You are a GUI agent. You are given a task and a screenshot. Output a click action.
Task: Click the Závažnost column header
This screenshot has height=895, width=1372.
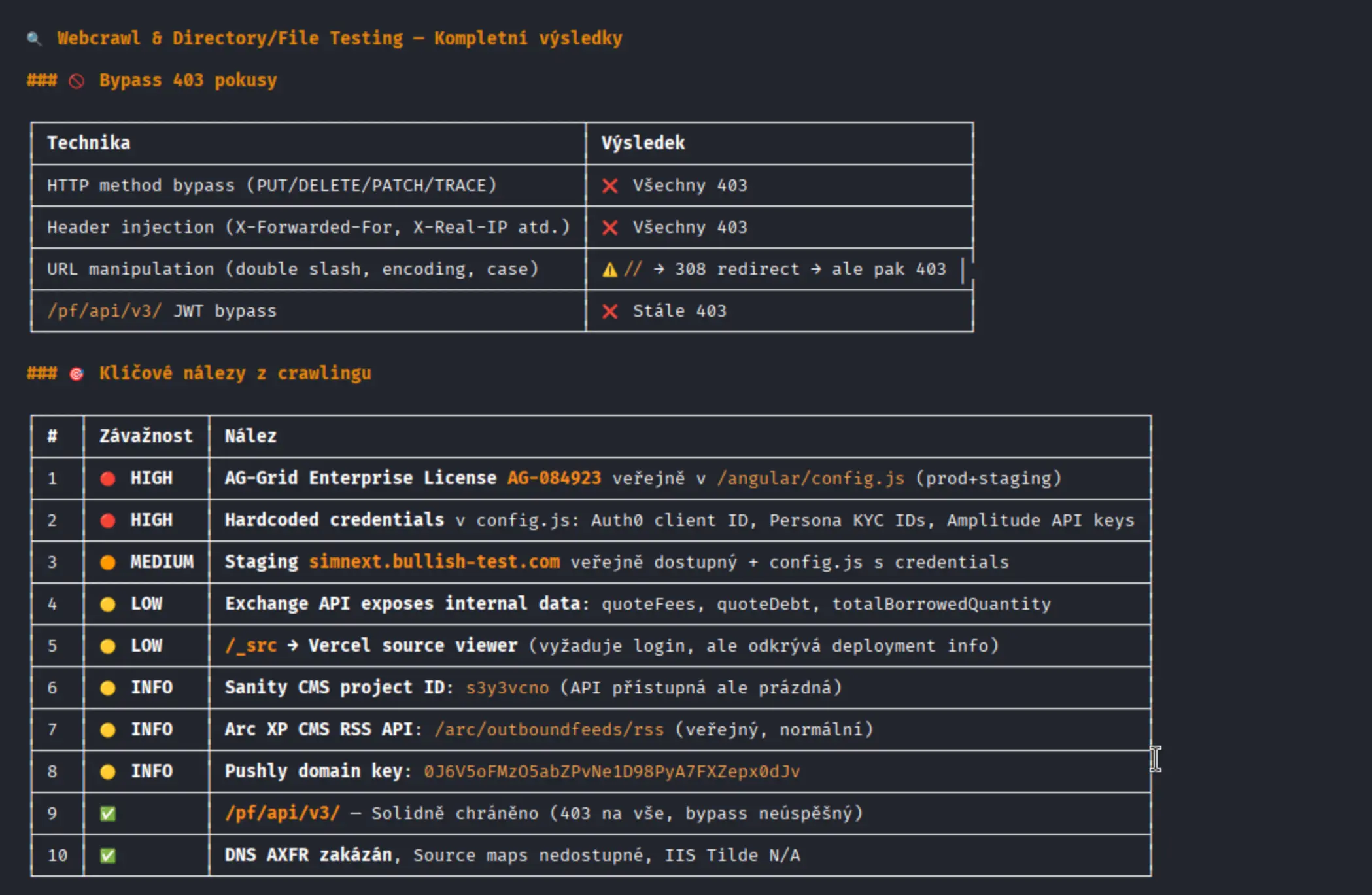[146, 436]
